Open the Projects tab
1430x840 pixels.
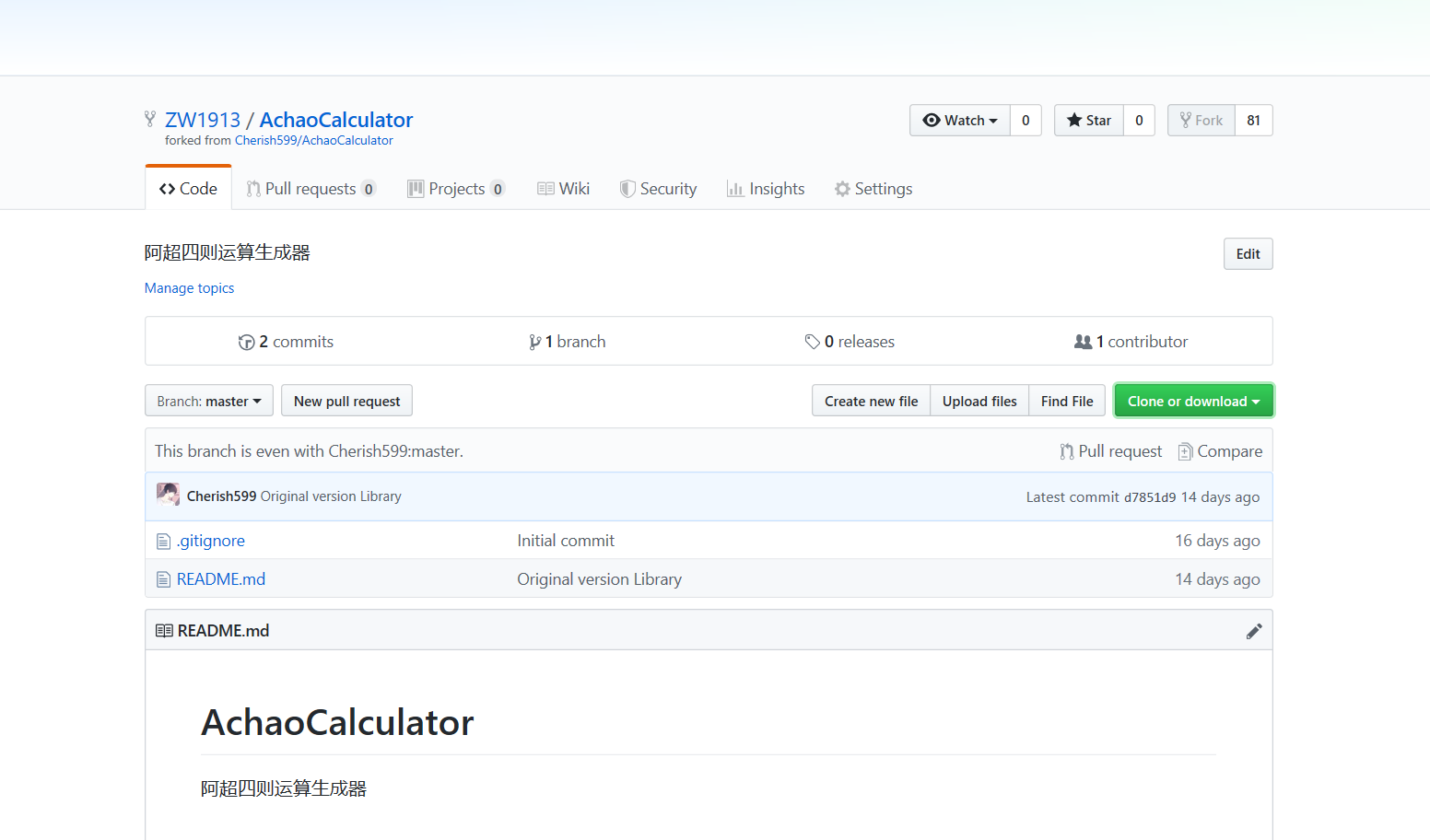456,189
